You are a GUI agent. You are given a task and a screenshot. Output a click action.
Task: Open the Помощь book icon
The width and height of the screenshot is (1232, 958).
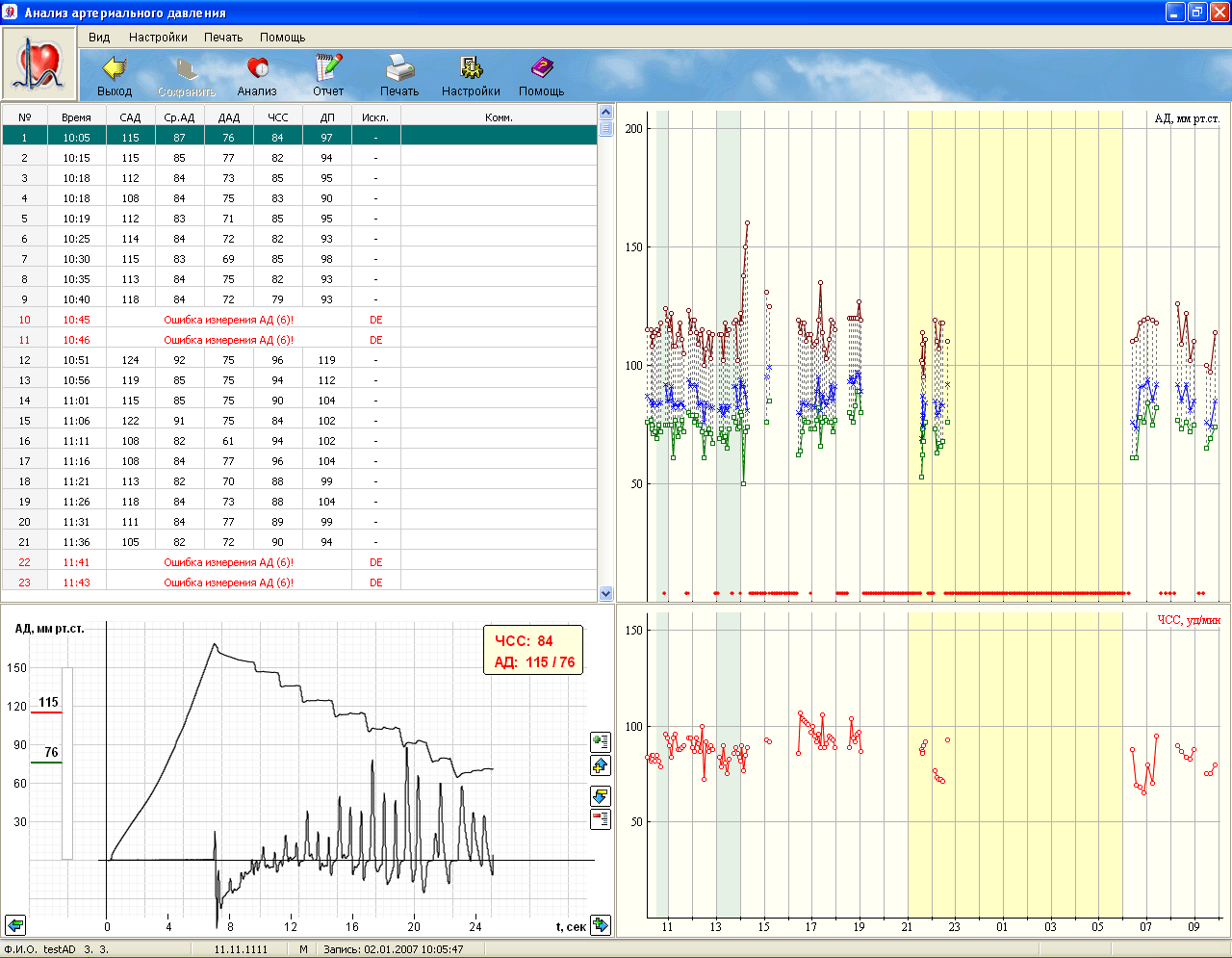(x=542, y=76)
